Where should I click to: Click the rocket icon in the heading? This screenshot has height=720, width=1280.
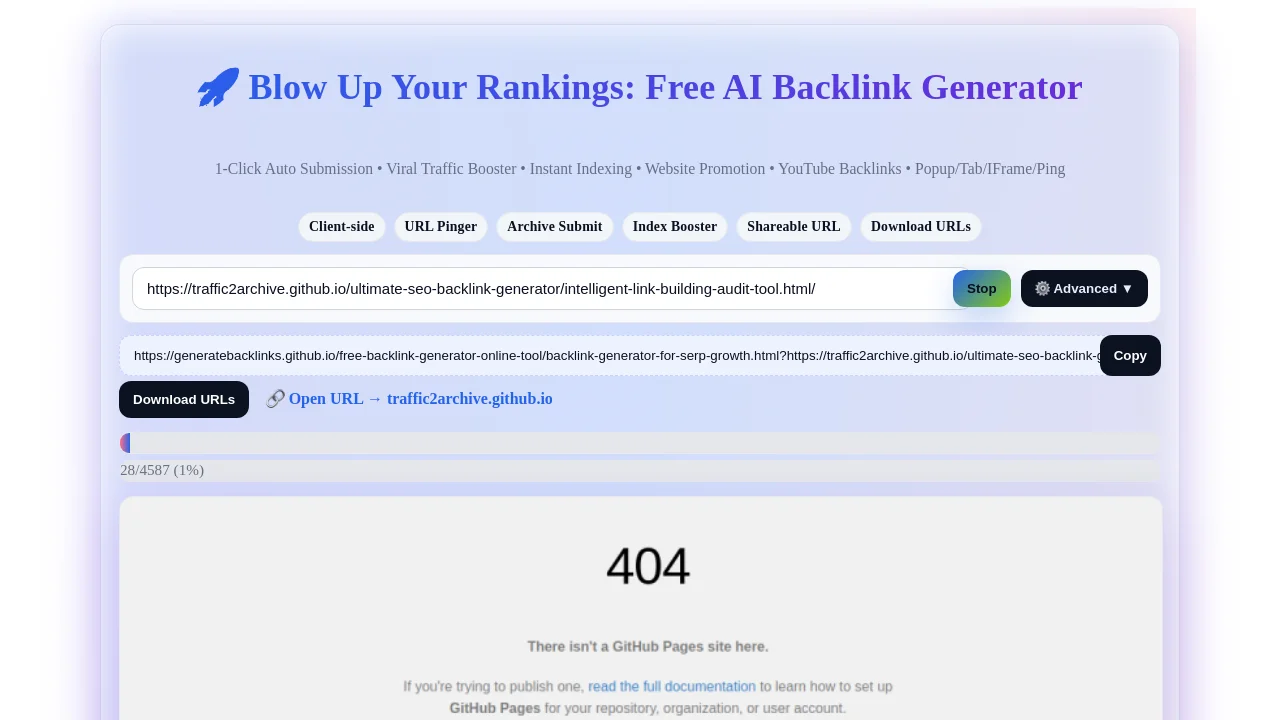coord(218,87)
